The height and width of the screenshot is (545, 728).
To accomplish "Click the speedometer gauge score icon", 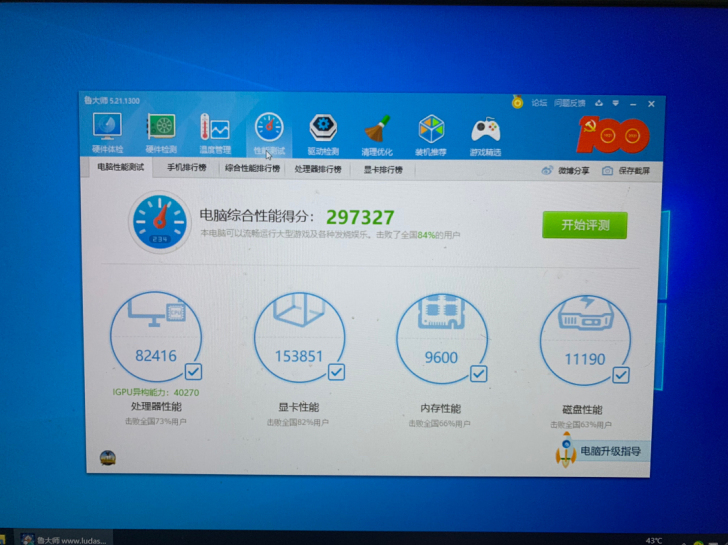I will click(160, 222).
